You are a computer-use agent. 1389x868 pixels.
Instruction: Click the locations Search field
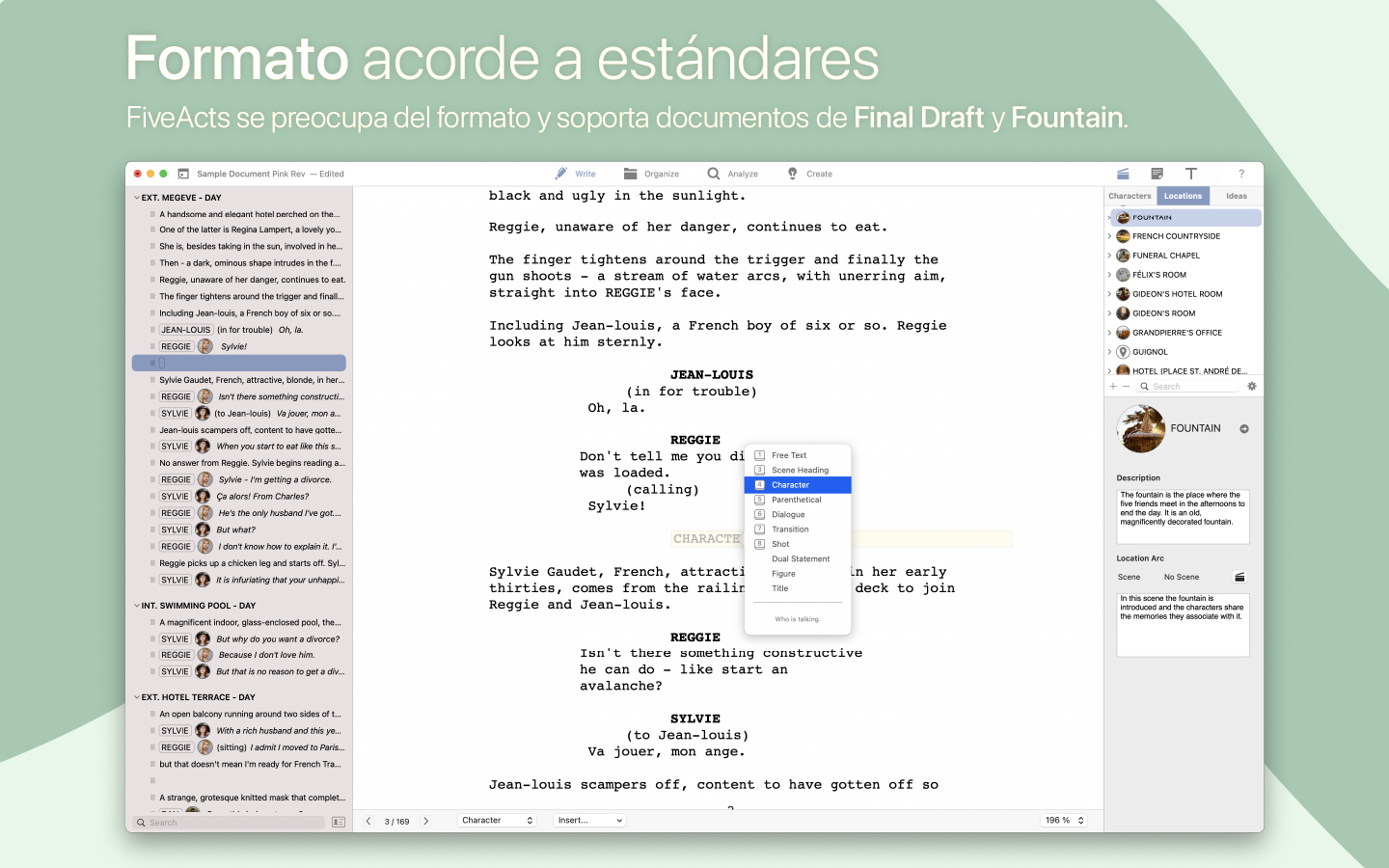pos(1187,386)
